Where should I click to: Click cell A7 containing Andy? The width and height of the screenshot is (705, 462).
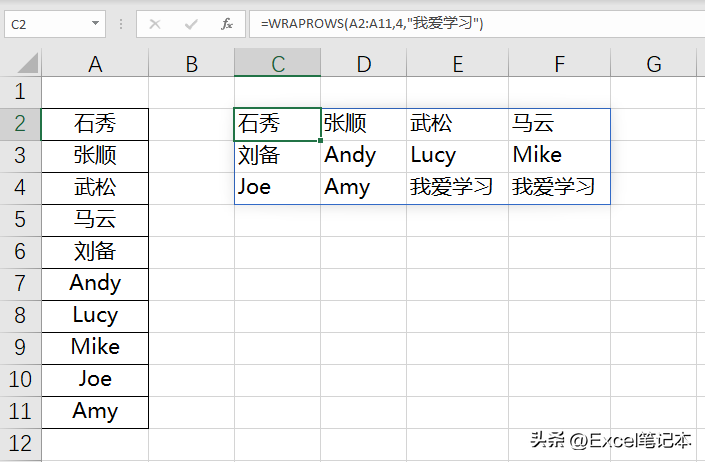point(95,284)
